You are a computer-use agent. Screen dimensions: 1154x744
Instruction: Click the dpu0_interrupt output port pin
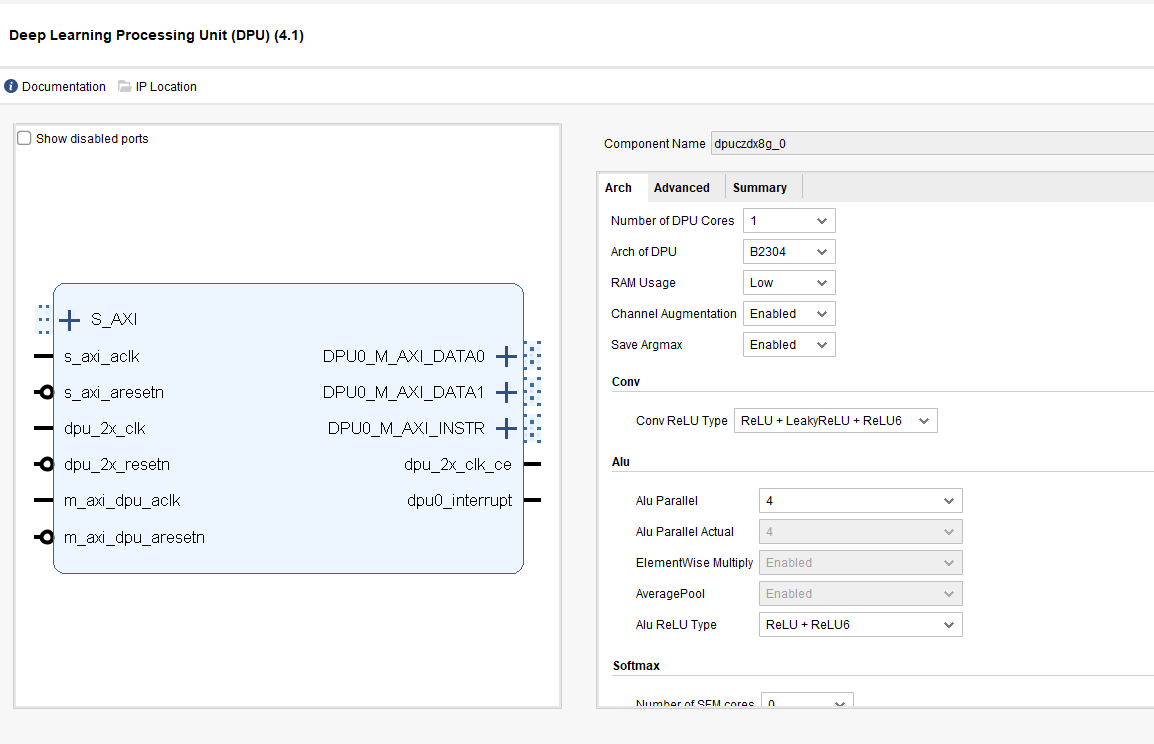(x=532, y=500)
